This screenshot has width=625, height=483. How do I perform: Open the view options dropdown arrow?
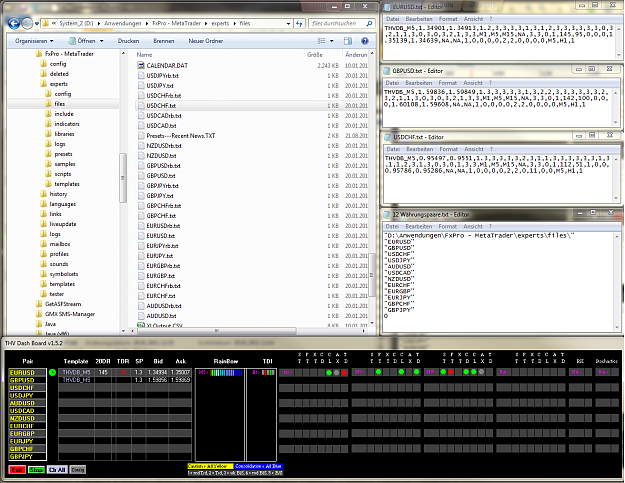click(332, 41)
